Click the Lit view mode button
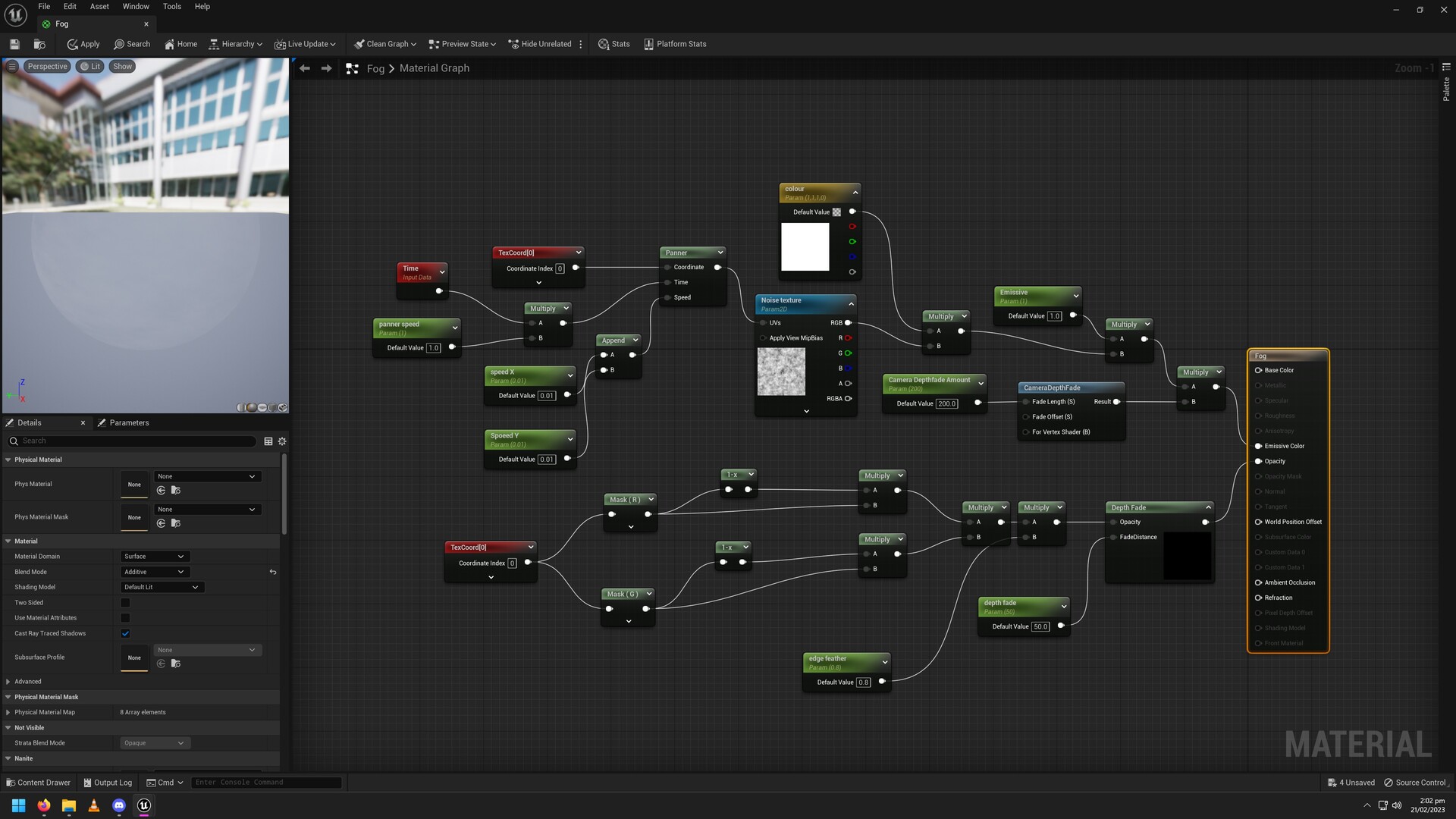The width and height of the screenshot is (1456, 819). tap(90, 67)
